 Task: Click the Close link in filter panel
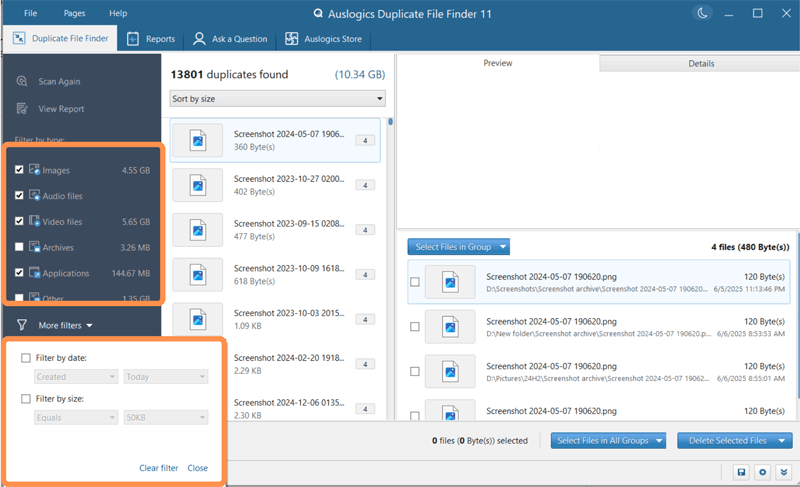197,468
